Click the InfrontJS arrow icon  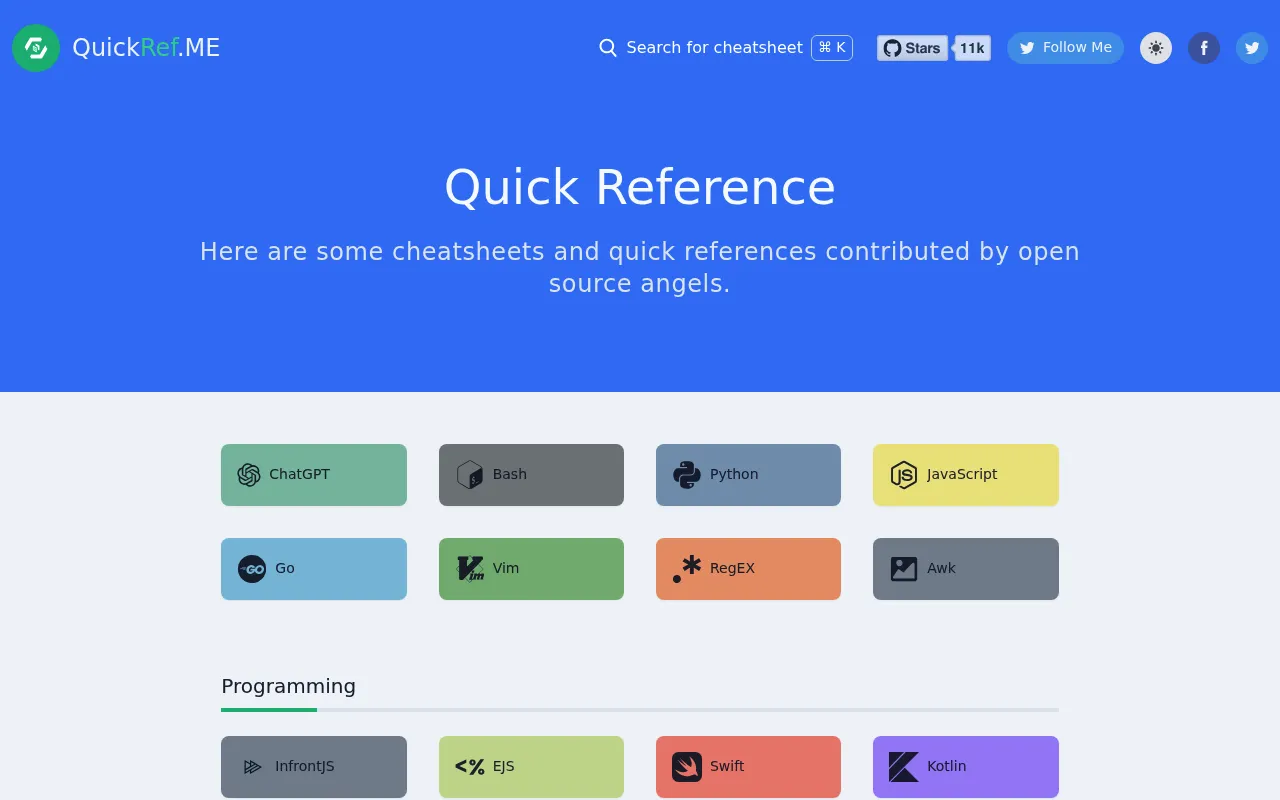pos(252,767)
